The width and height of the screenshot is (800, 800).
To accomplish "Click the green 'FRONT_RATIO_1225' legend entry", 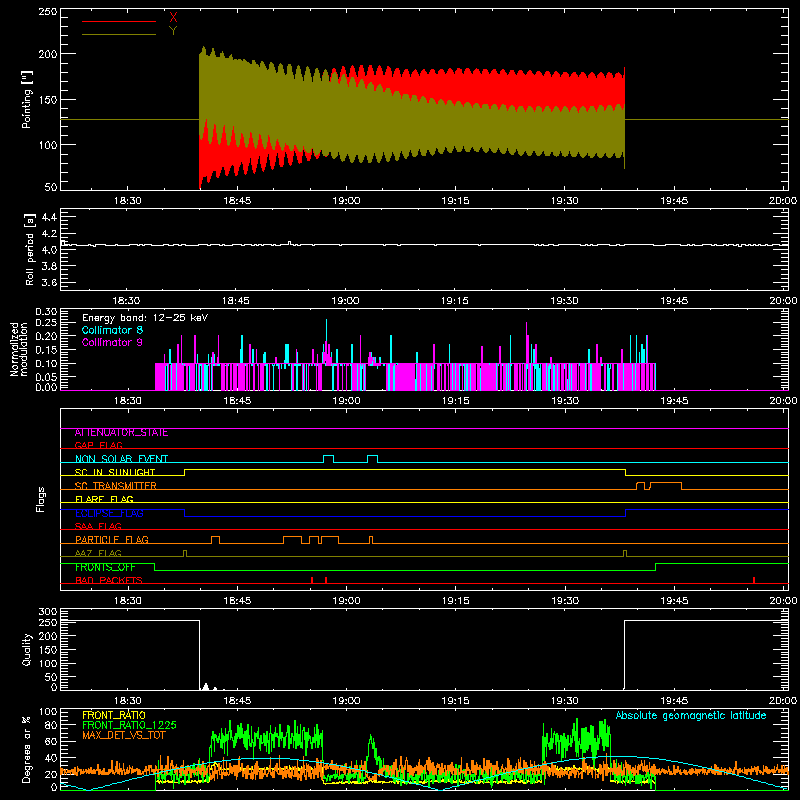I will pyautogui.click(x=129, y=725).
